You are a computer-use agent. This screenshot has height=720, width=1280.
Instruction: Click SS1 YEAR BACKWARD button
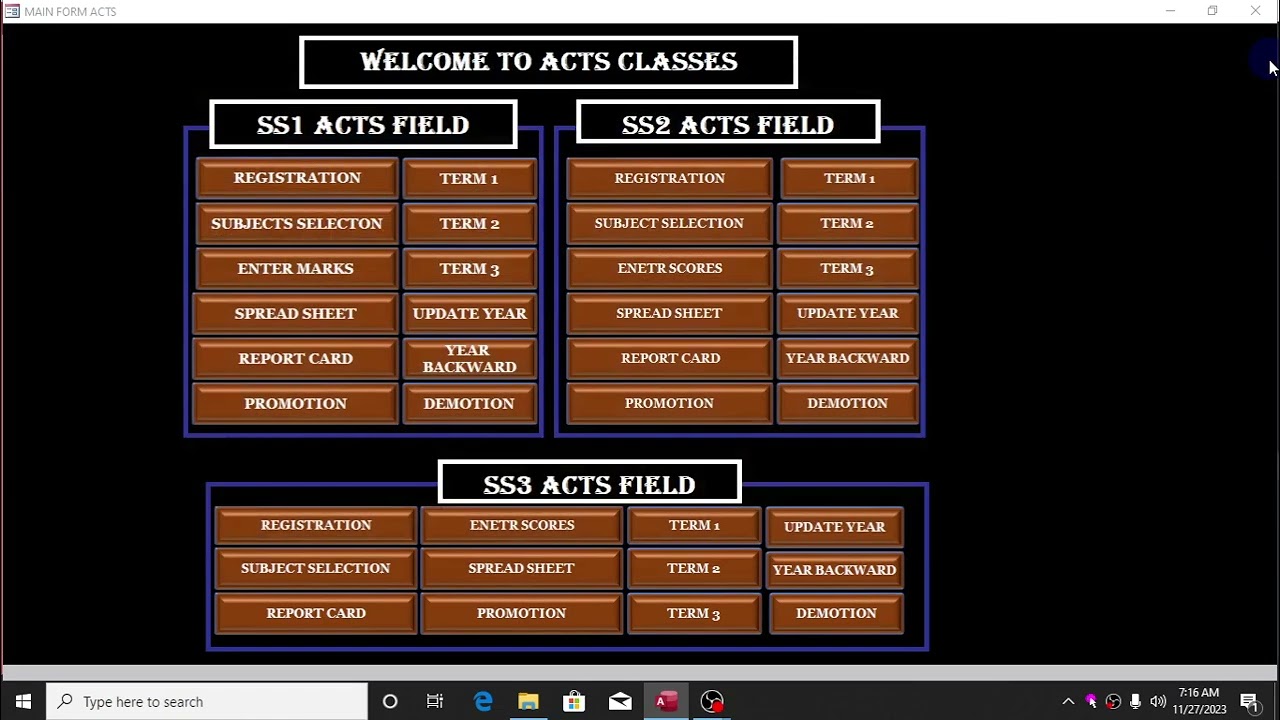coord(469,358)
